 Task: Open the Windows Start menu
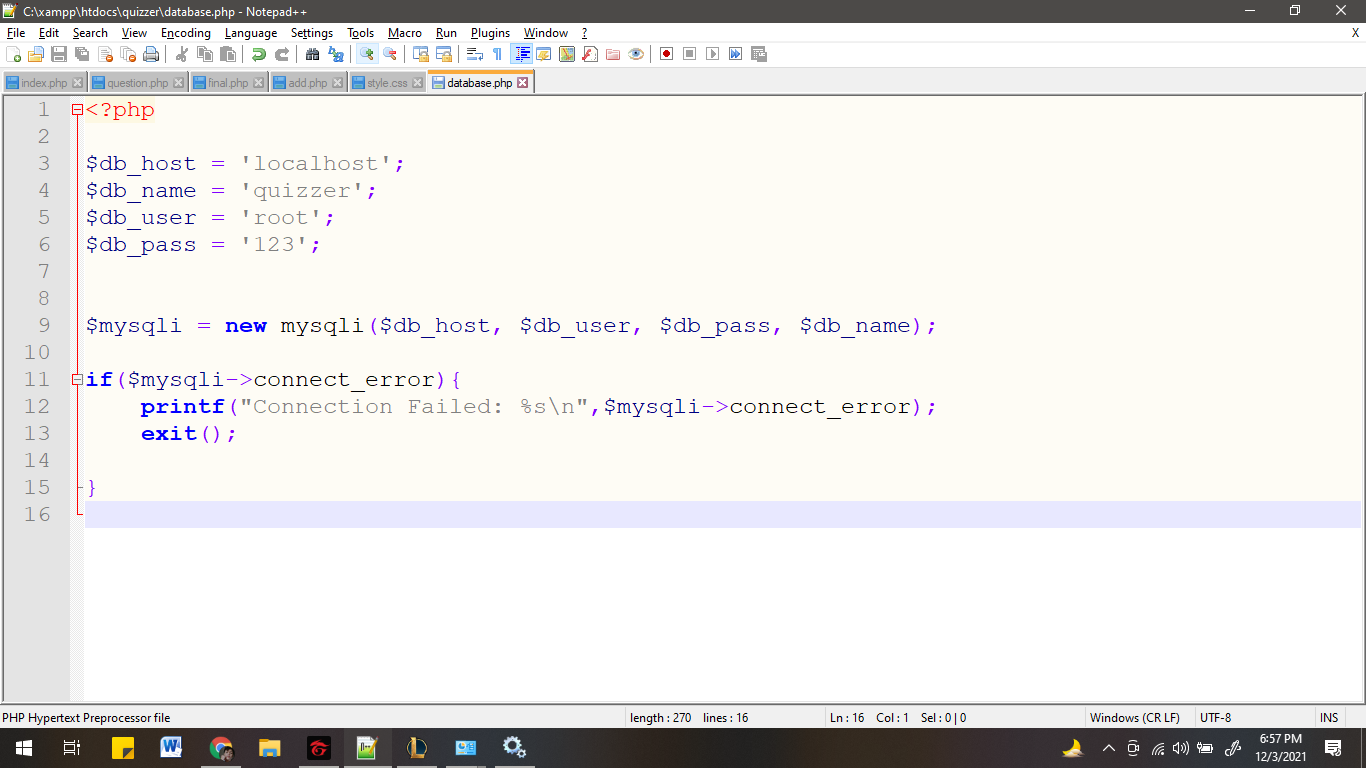(x=24, y=748)
